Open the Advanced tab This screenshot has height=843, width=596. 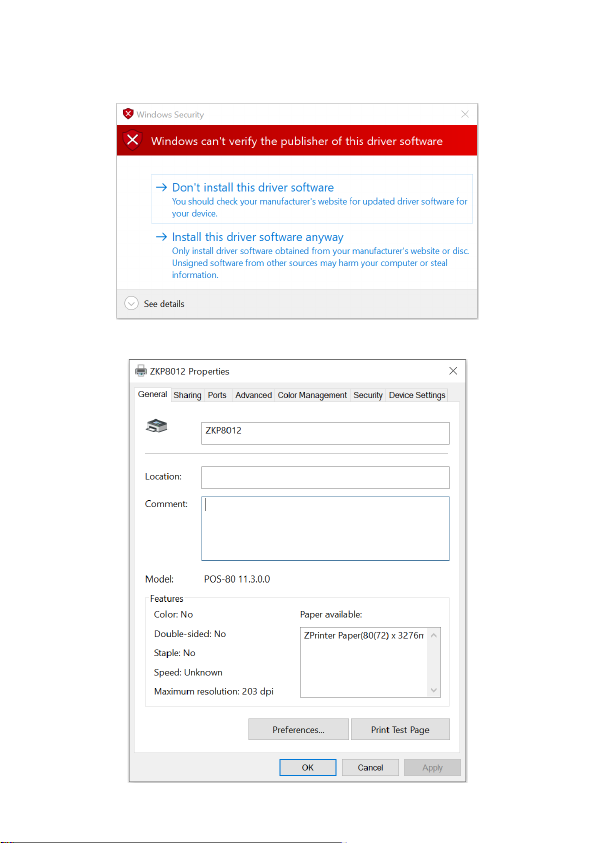coord(253,395)
